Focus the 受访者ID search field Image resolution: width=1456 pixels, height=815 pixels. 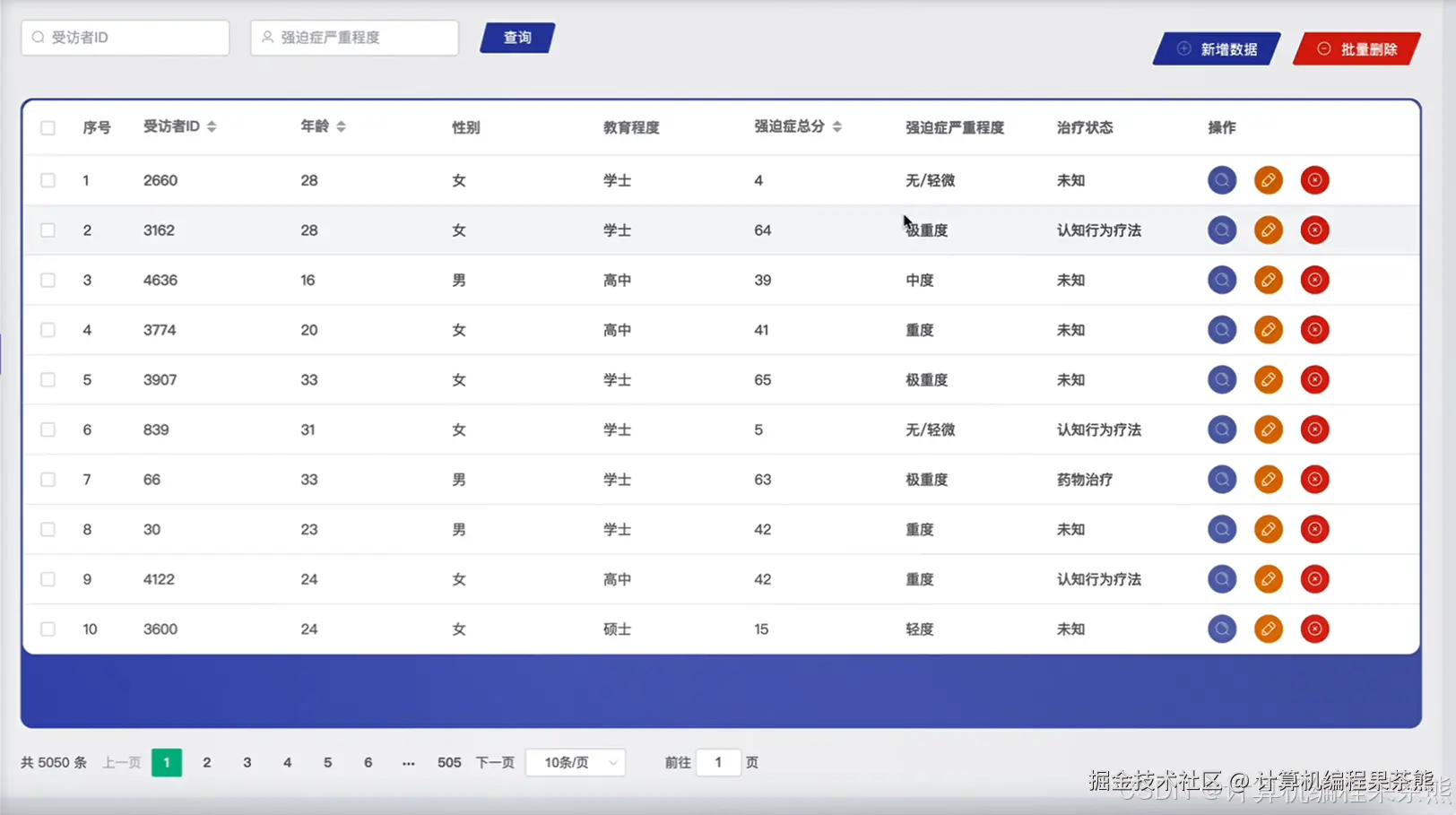(126, 38)
